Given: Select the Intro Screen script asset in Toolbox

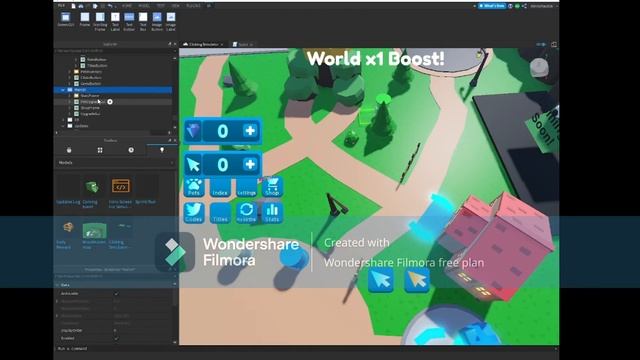Looking at the screenshot, I should (x=121, y=191).
